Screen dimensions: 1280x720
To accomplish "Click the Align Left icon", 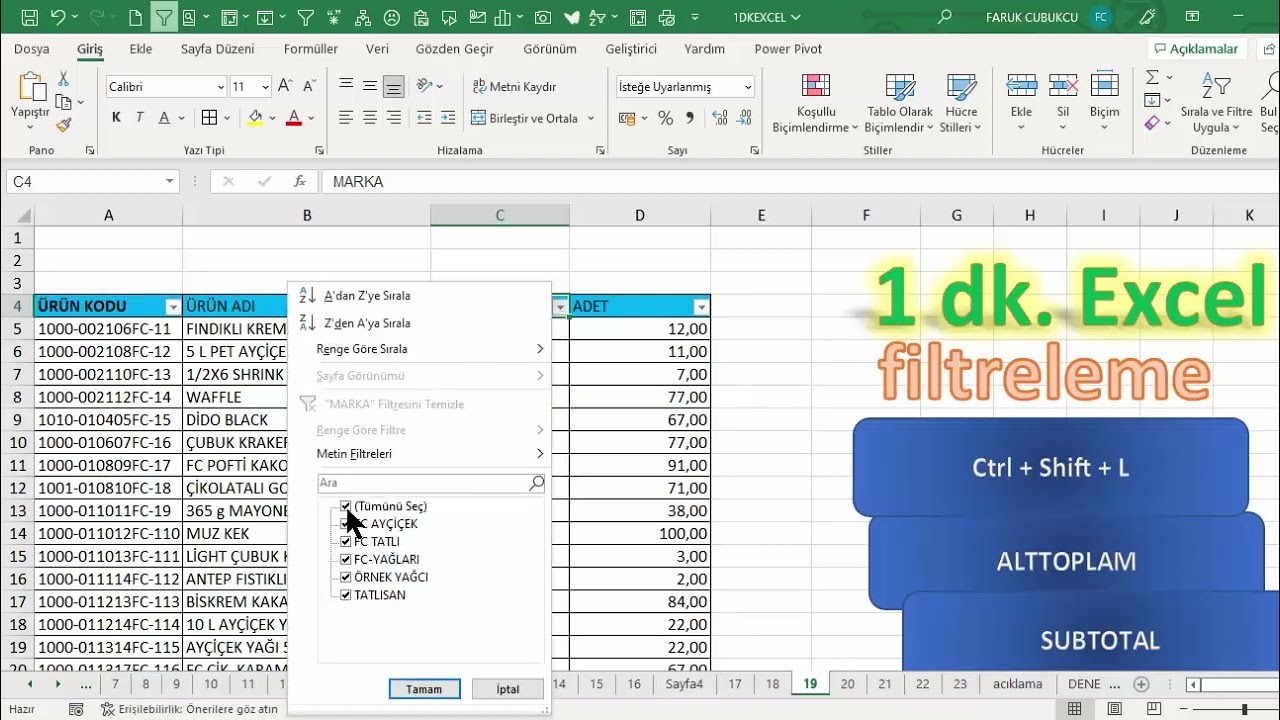I will point(346,118).
